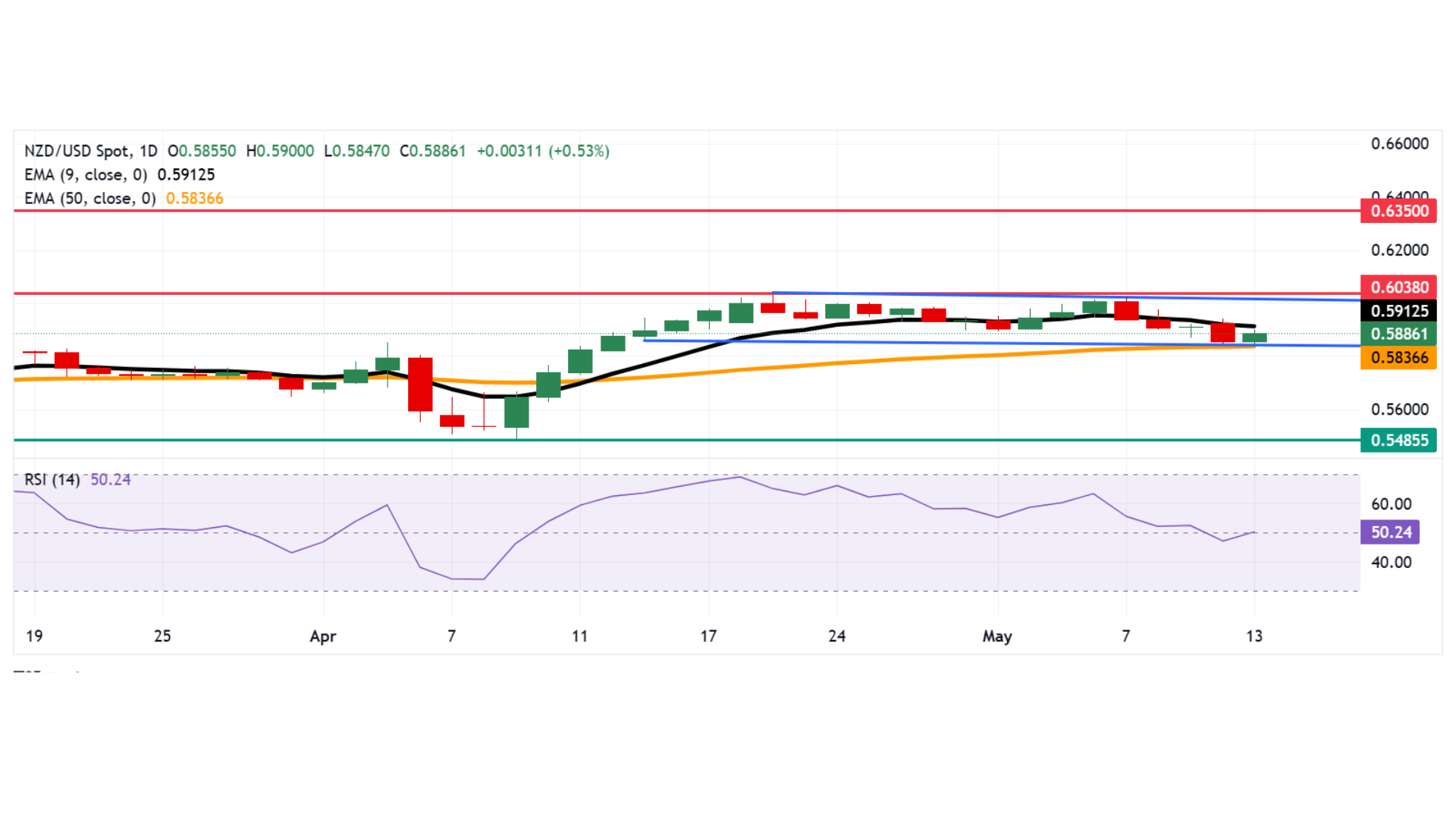Image resolution: width=1456 pixels, height=819 pixels.
Task: Click the 0.59125 black EMA price label
Action: (x=1399, y=311)
